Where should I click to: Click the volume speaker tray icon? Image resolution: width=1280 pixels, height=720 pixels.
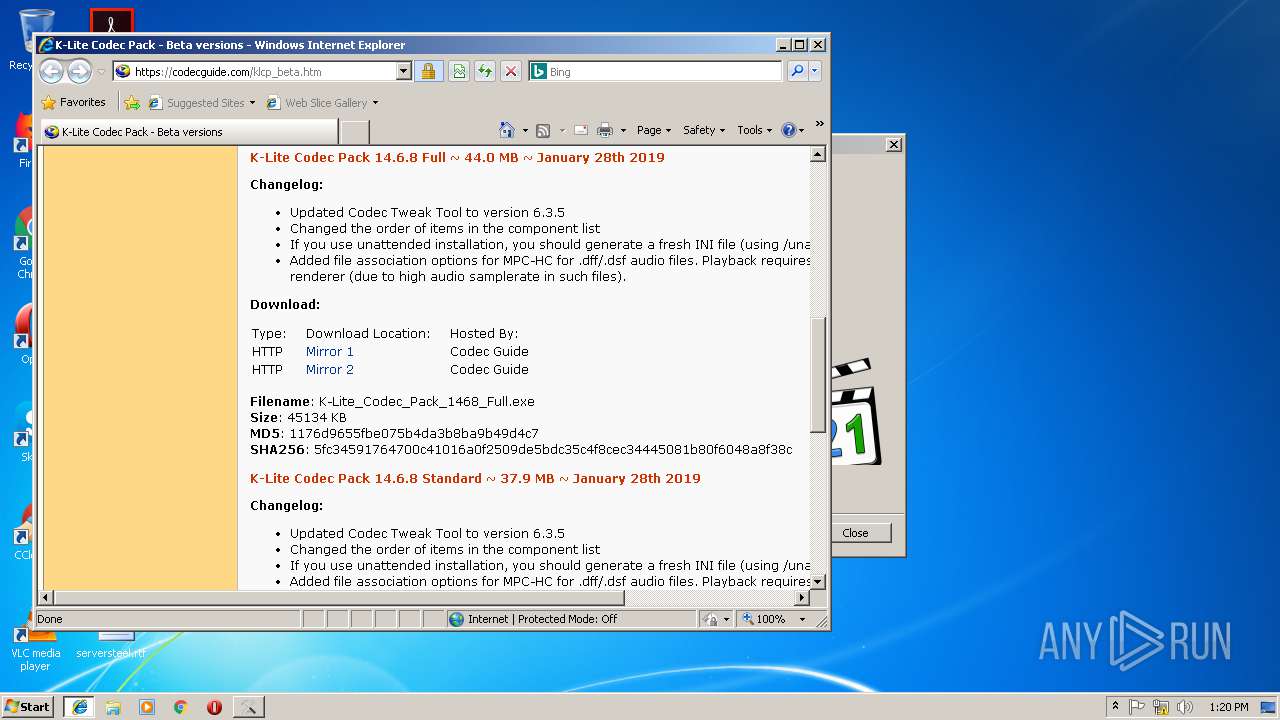1184,706
